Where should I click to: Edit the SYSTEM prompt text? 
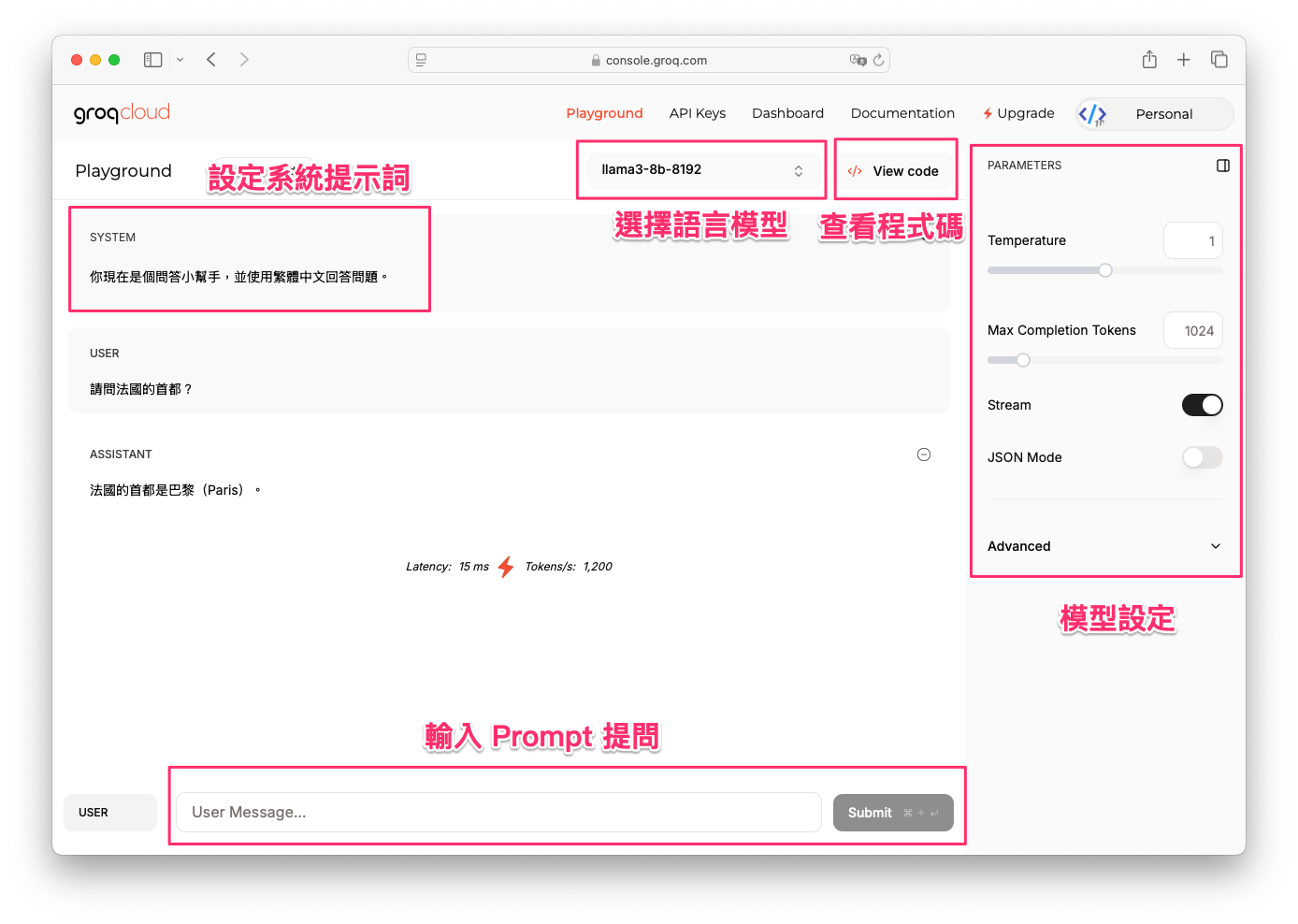click(238, 277)
